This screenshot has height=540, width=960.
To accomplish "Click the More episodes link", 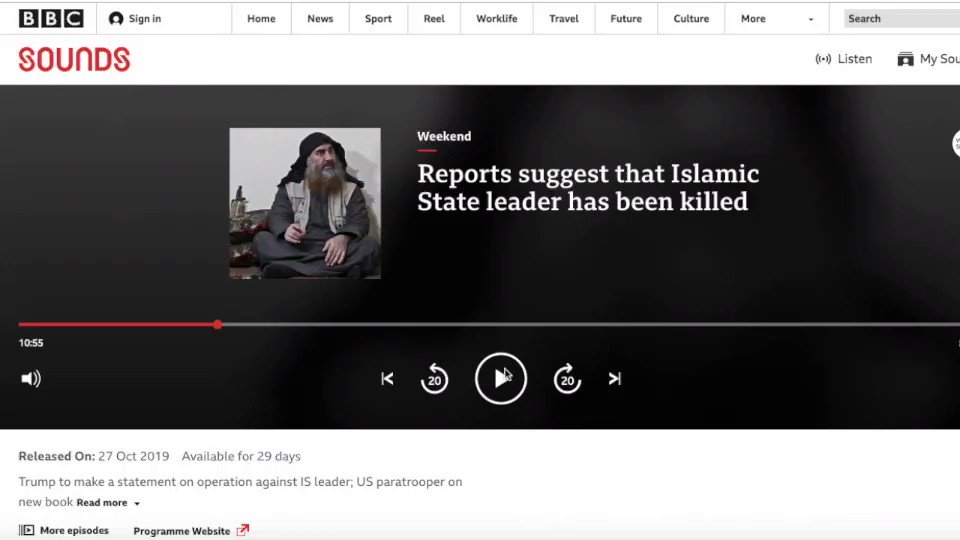I will [x=74, y=530].
